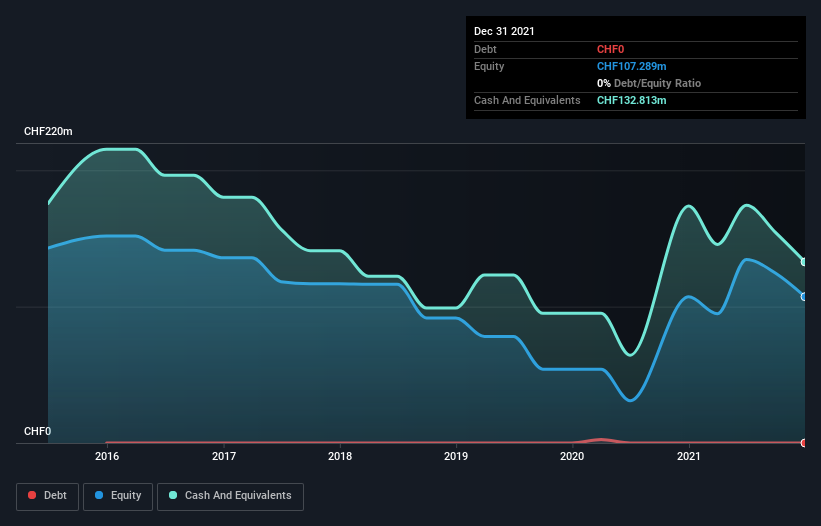
Task: Click the CHF0 axis label
Action: coord(38,431)
